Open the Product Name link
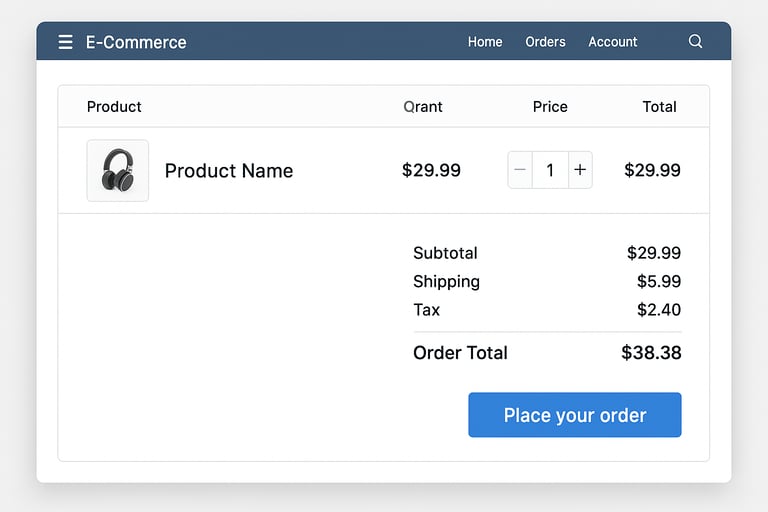 coord(229,171)
